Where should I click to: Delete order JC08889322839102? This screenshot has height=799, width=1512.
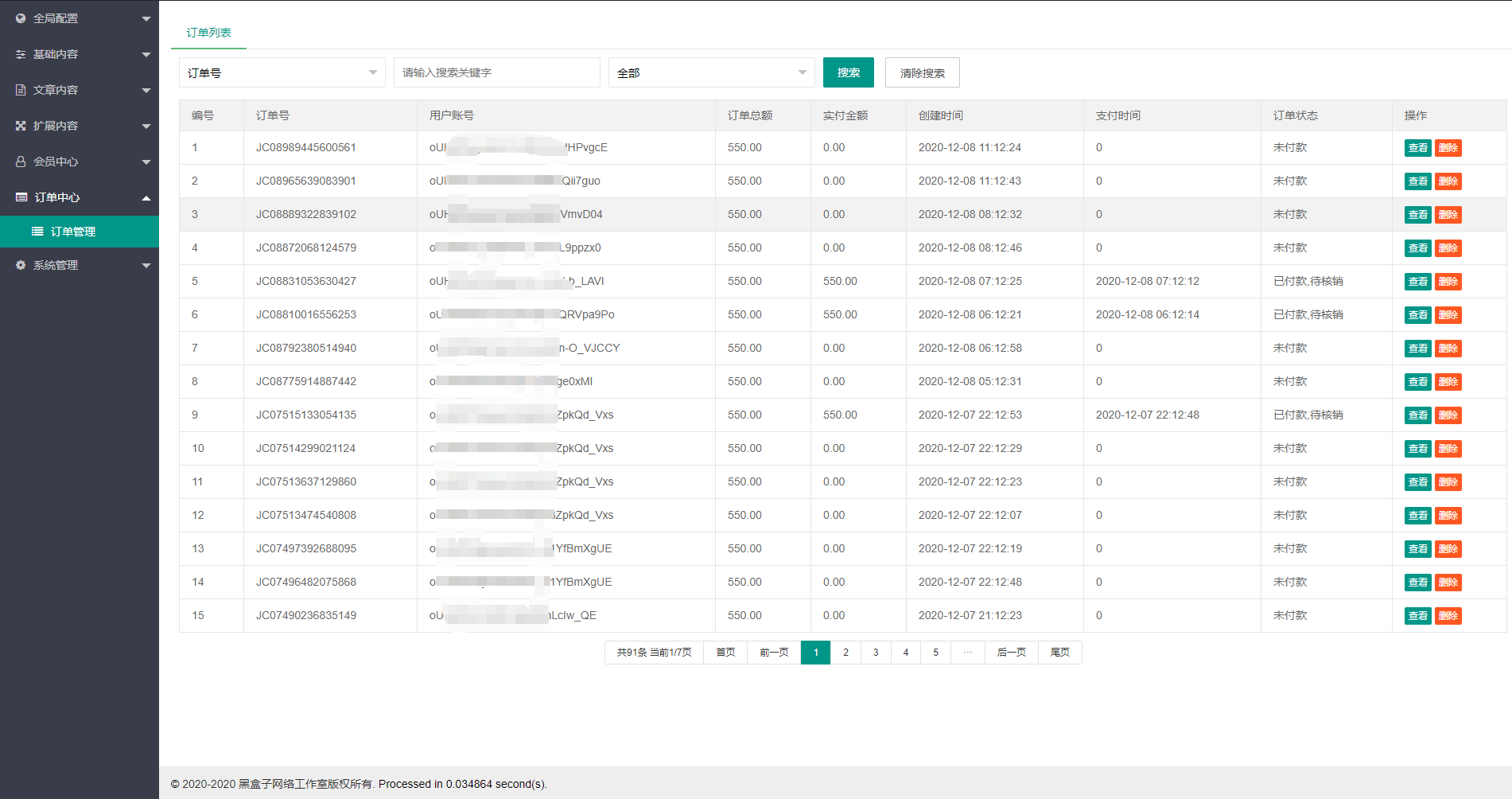(x=1448, y=215)
